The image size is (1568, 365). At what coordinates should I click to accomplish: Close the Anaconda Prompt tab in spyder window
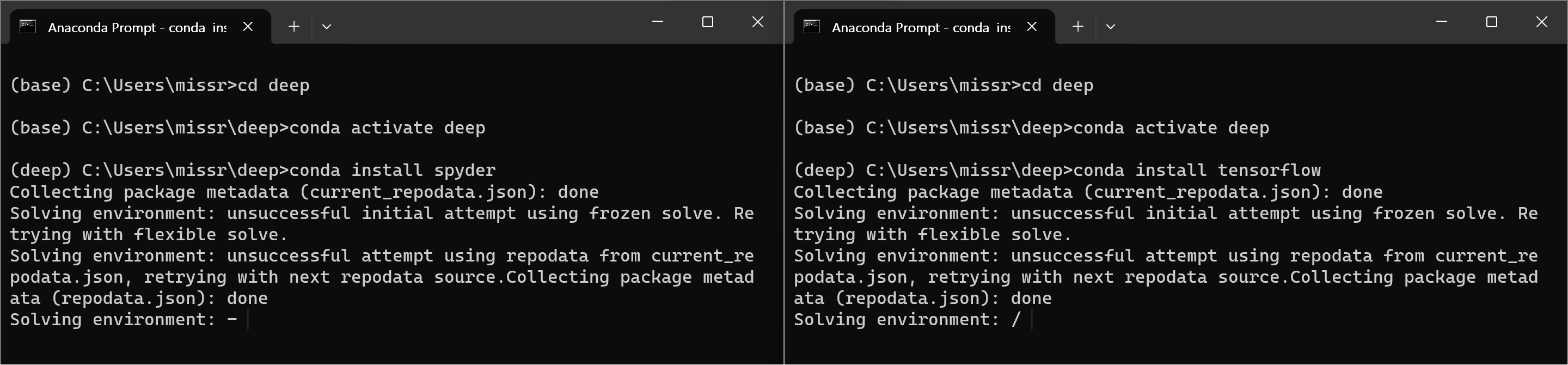click(x=248, y=26)
